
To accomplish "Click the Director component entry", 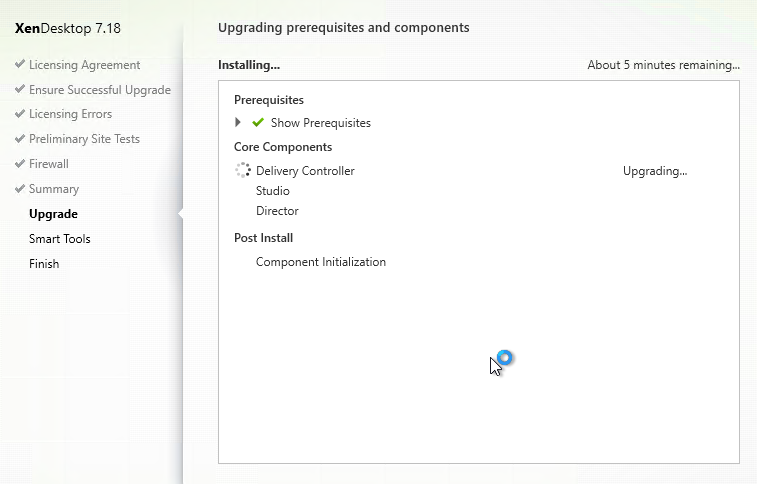I will pos(277,211).
